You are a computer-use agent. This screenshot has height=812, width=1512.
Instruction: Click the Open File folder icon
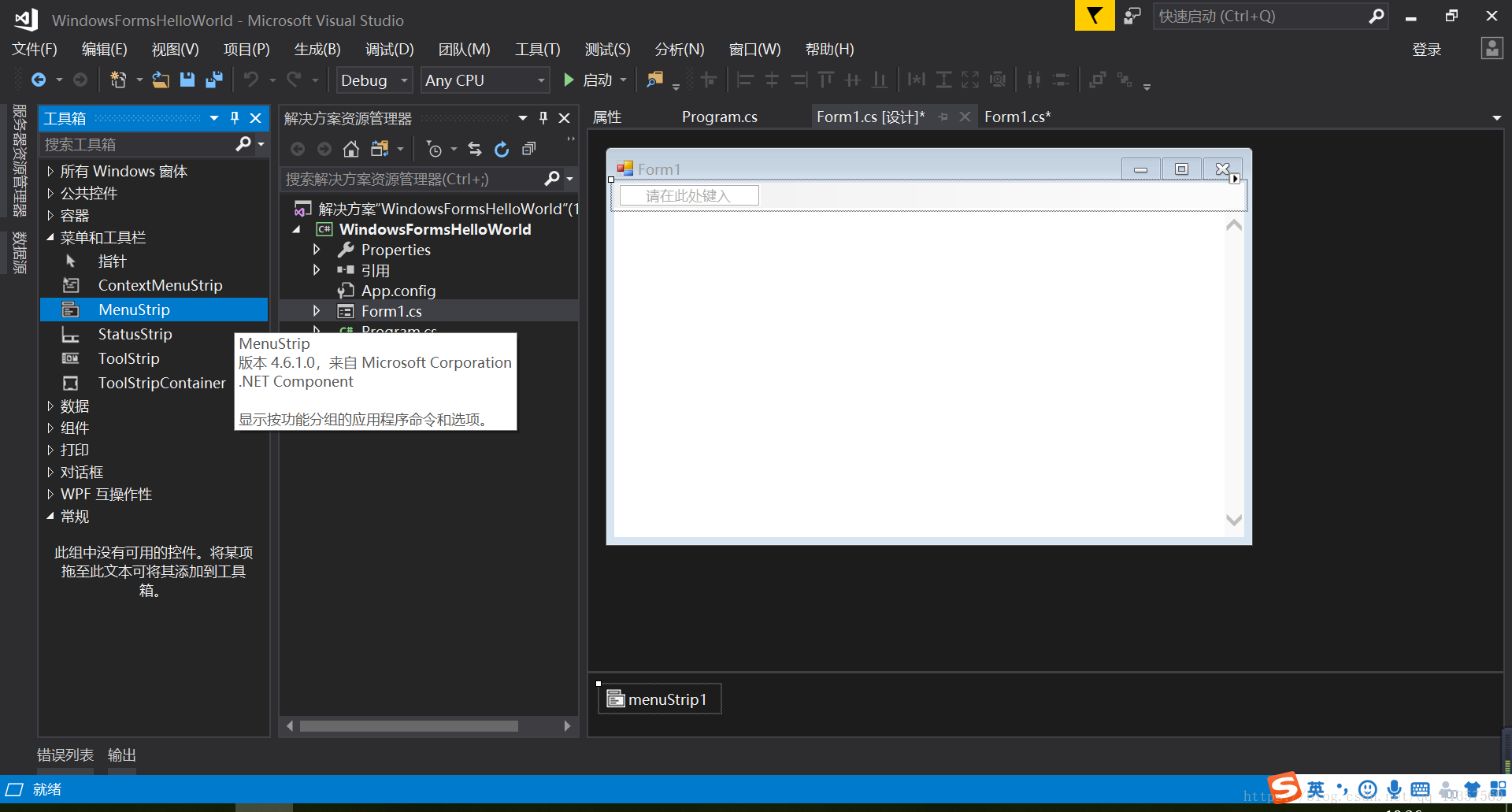point(161,80)
